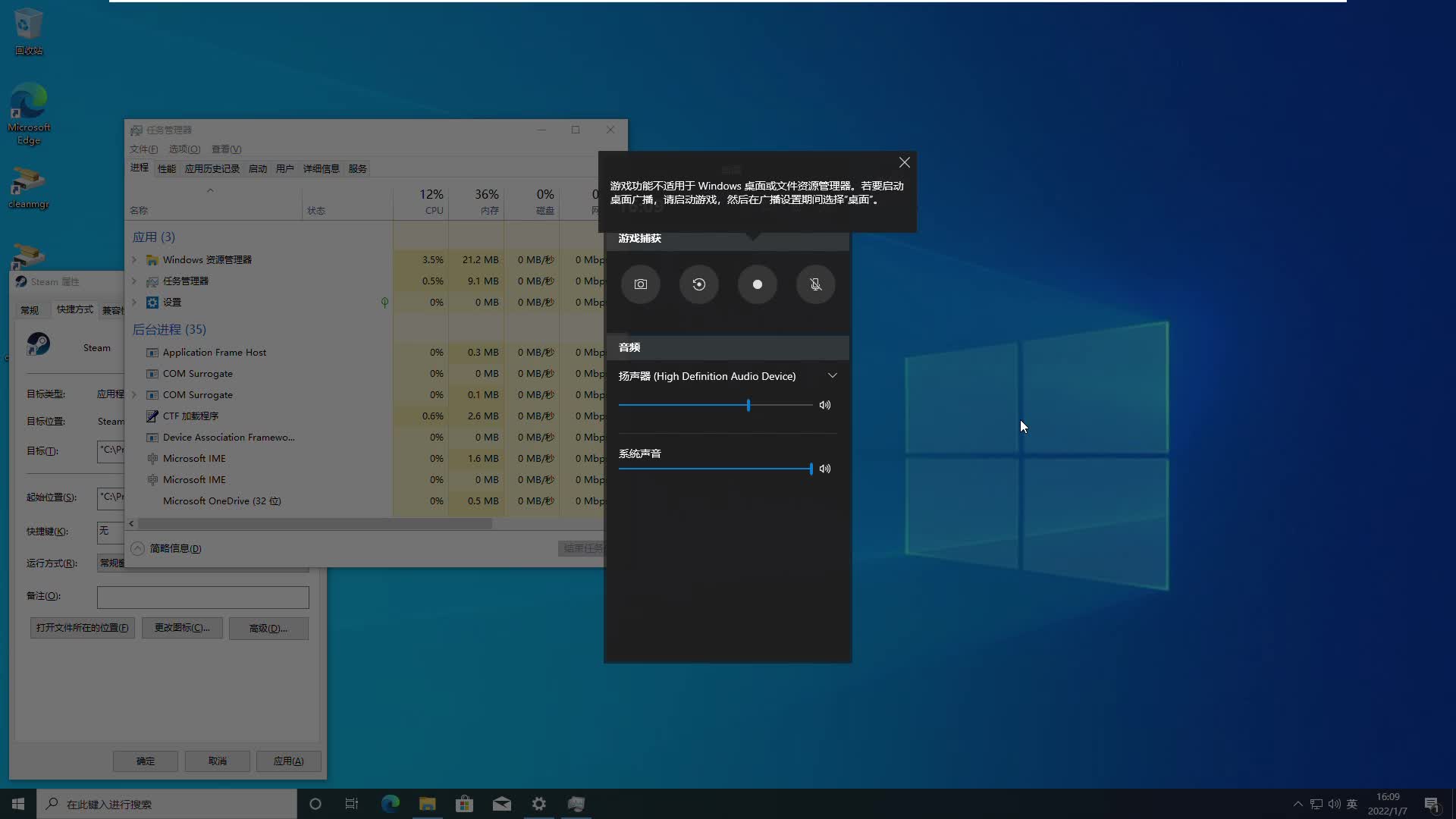Click record last 30 seconds icon
1456x819 pixels.
(699, 284)
